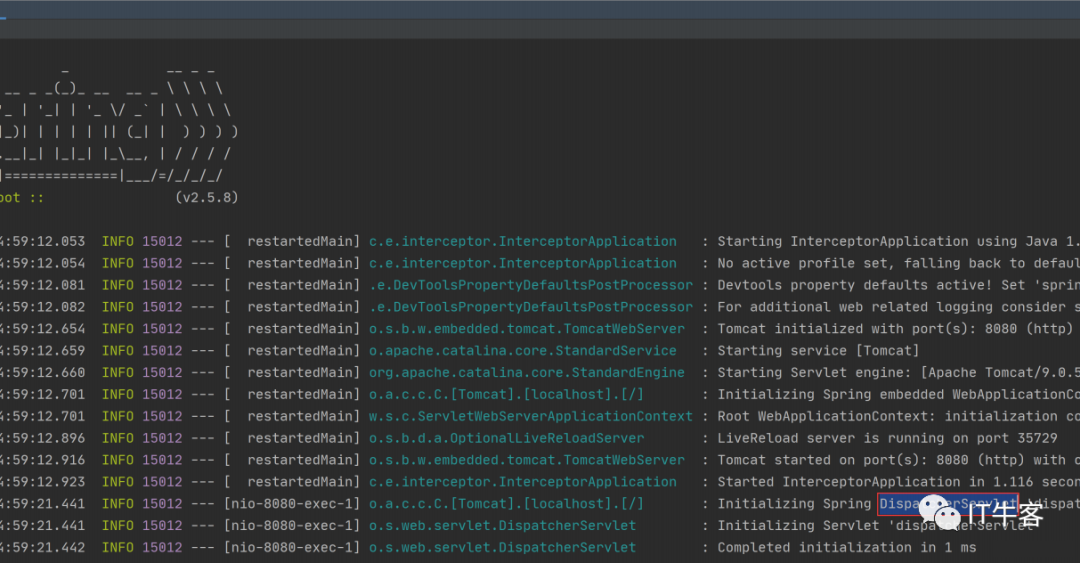Click the 'Starting service [Tomcat]' message
Screen dimensions: 1080x563
(818, 351)
